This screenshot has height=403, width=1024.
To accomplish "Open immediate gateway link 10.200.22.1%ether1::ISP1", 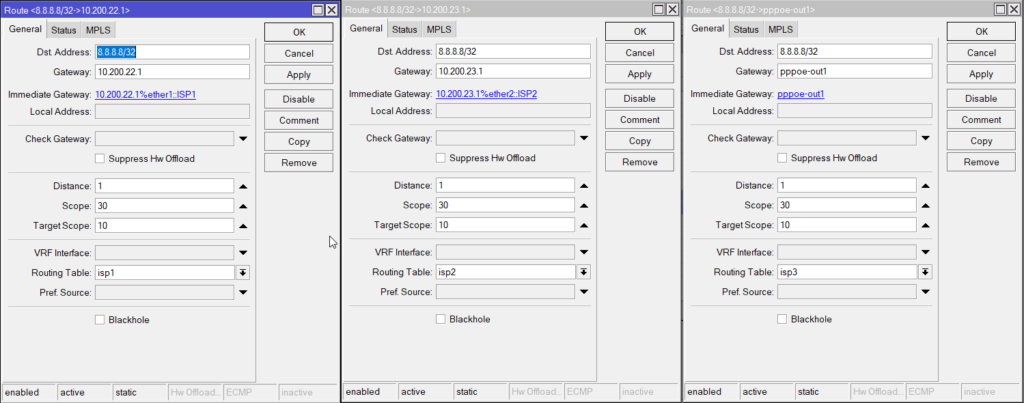I will pos(146,95).
